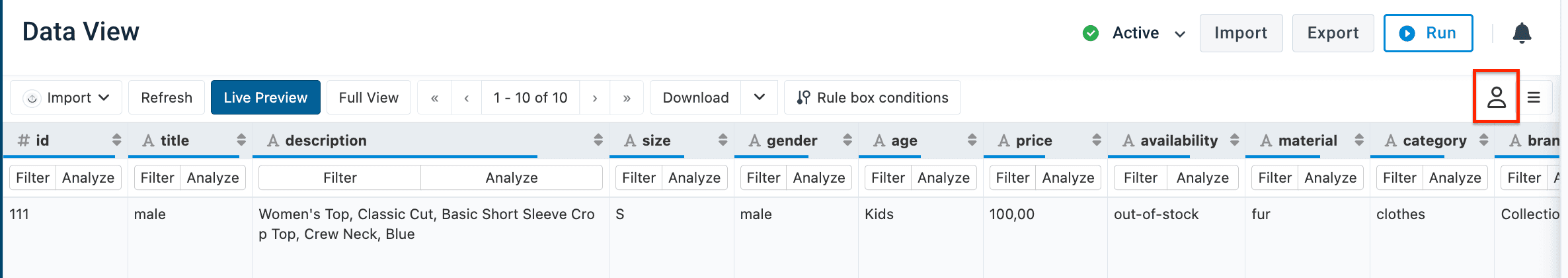Sort the description column
1568x278 pixels.
598,140
